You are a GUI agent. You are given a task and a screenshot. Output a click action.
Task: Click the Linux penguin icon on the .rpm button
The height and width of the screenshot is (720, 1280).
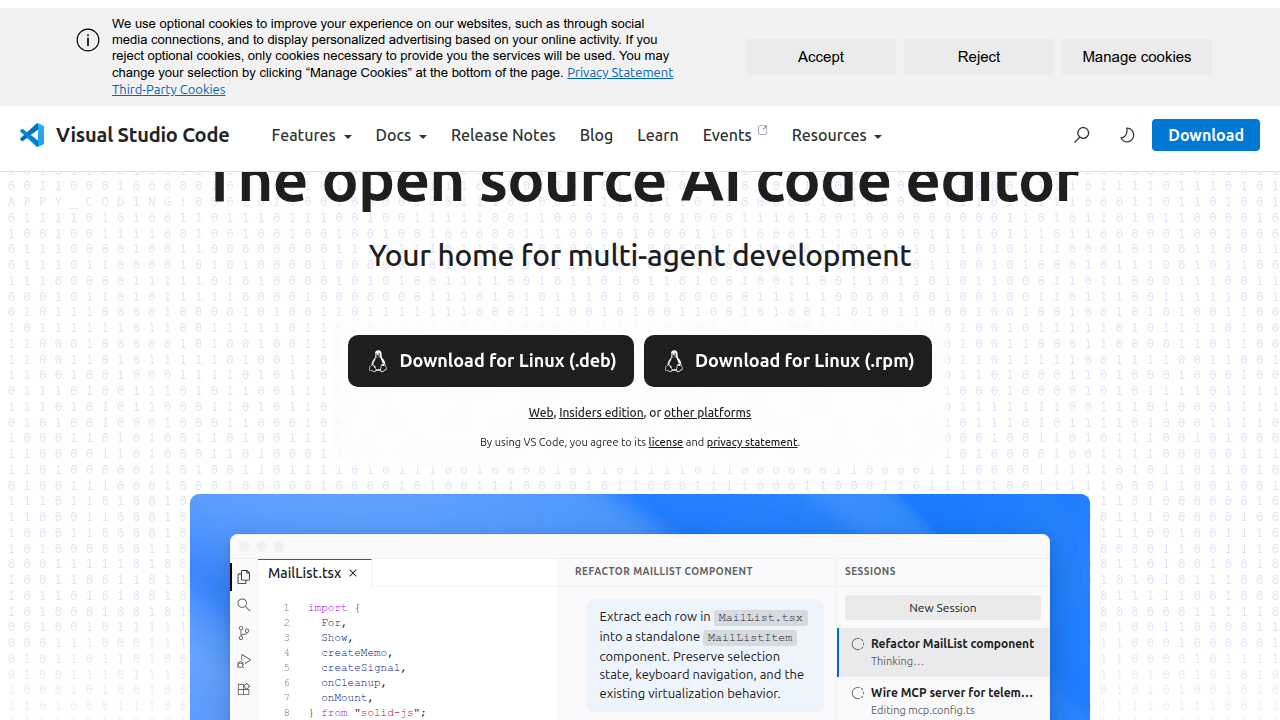(674, 361)
